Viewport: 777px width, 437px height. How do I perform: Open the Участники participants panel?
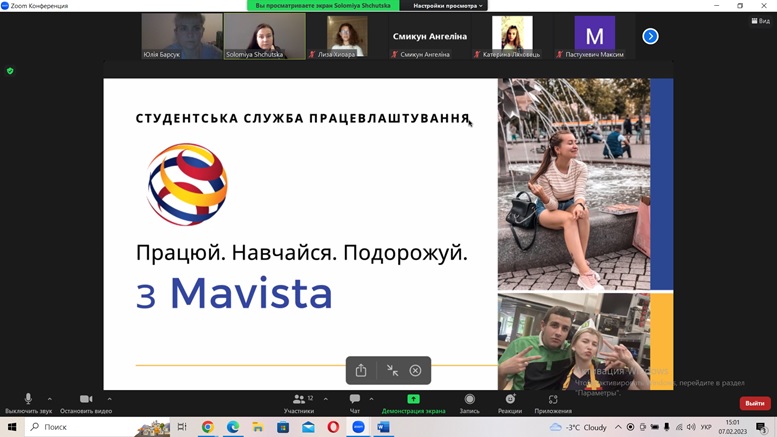299,403
